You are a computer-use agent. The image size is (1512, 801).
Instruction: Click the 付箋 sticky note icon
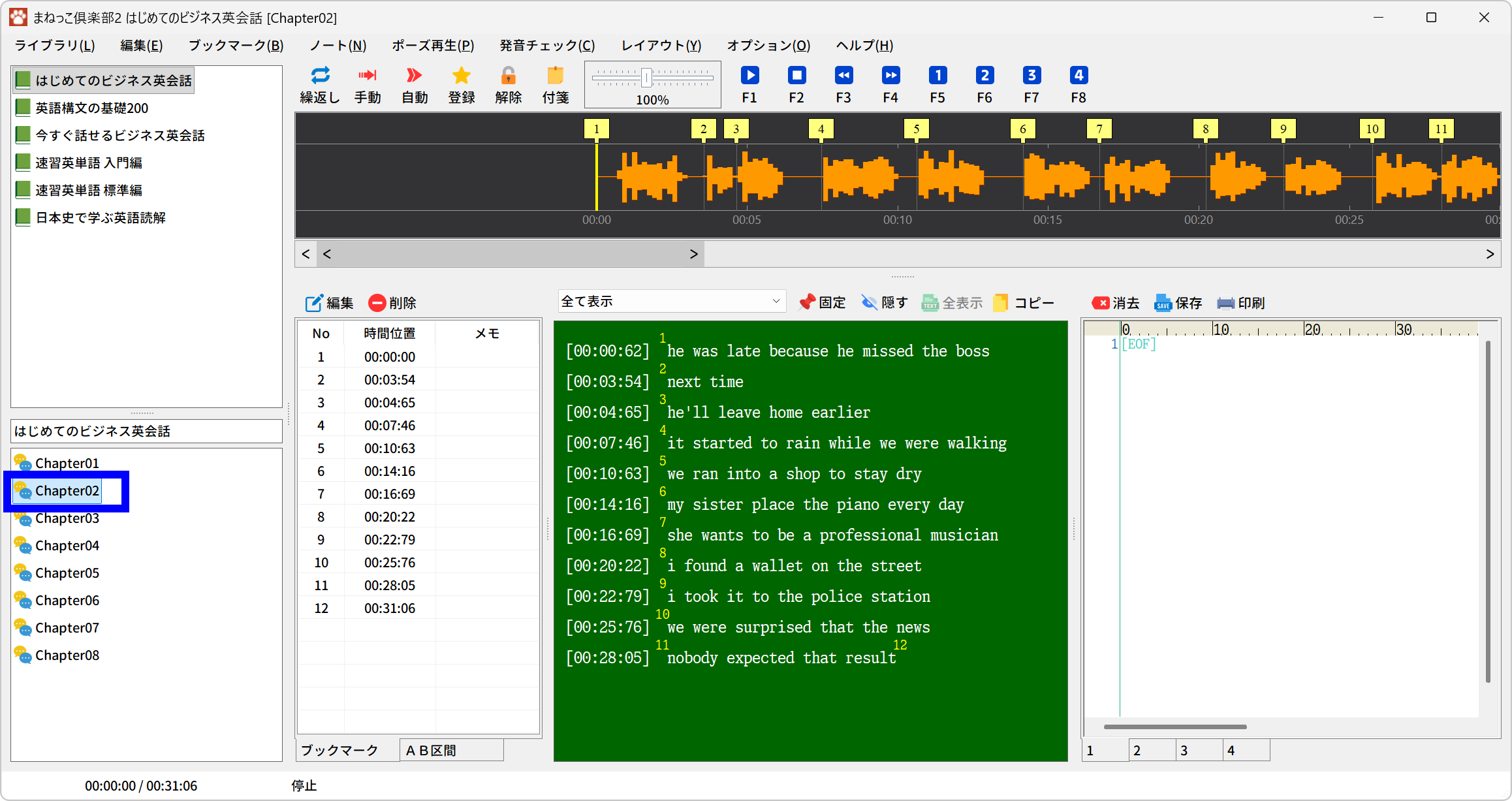(556, 85)
